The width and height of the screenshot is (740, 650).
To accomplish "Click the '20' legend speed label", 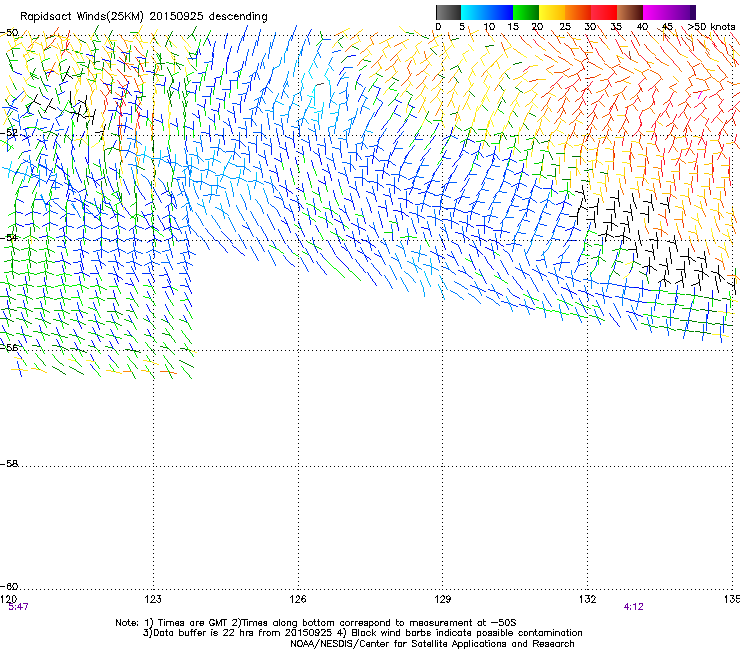I will (537, 27).
